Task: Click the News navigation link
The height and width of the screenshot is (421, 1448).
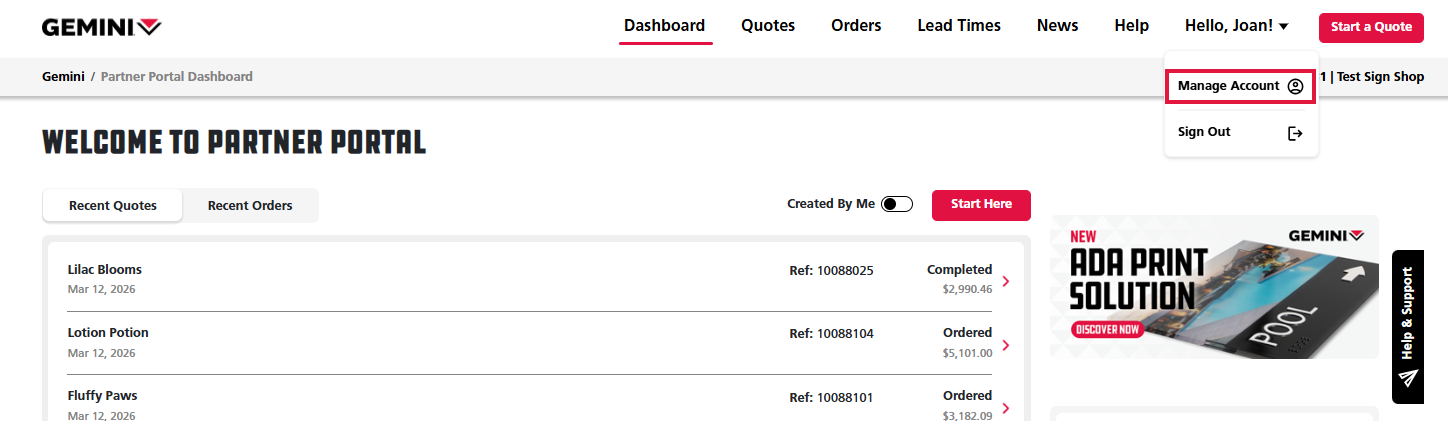Action: tap(1057, 26)
